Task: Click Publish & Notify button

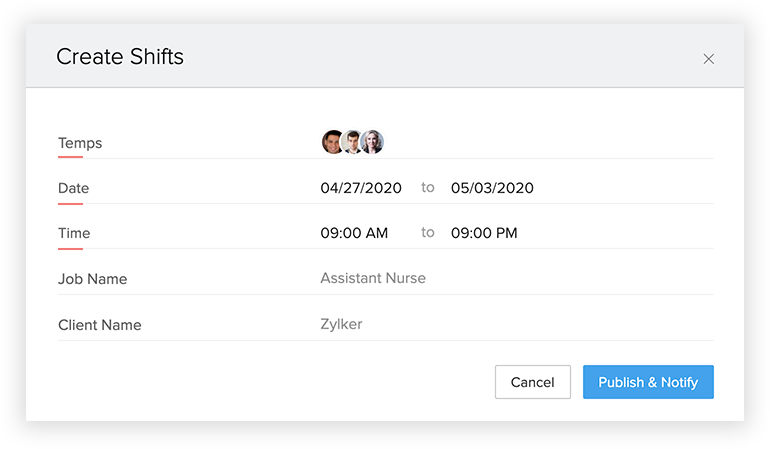Action: [x=648, y=382]
